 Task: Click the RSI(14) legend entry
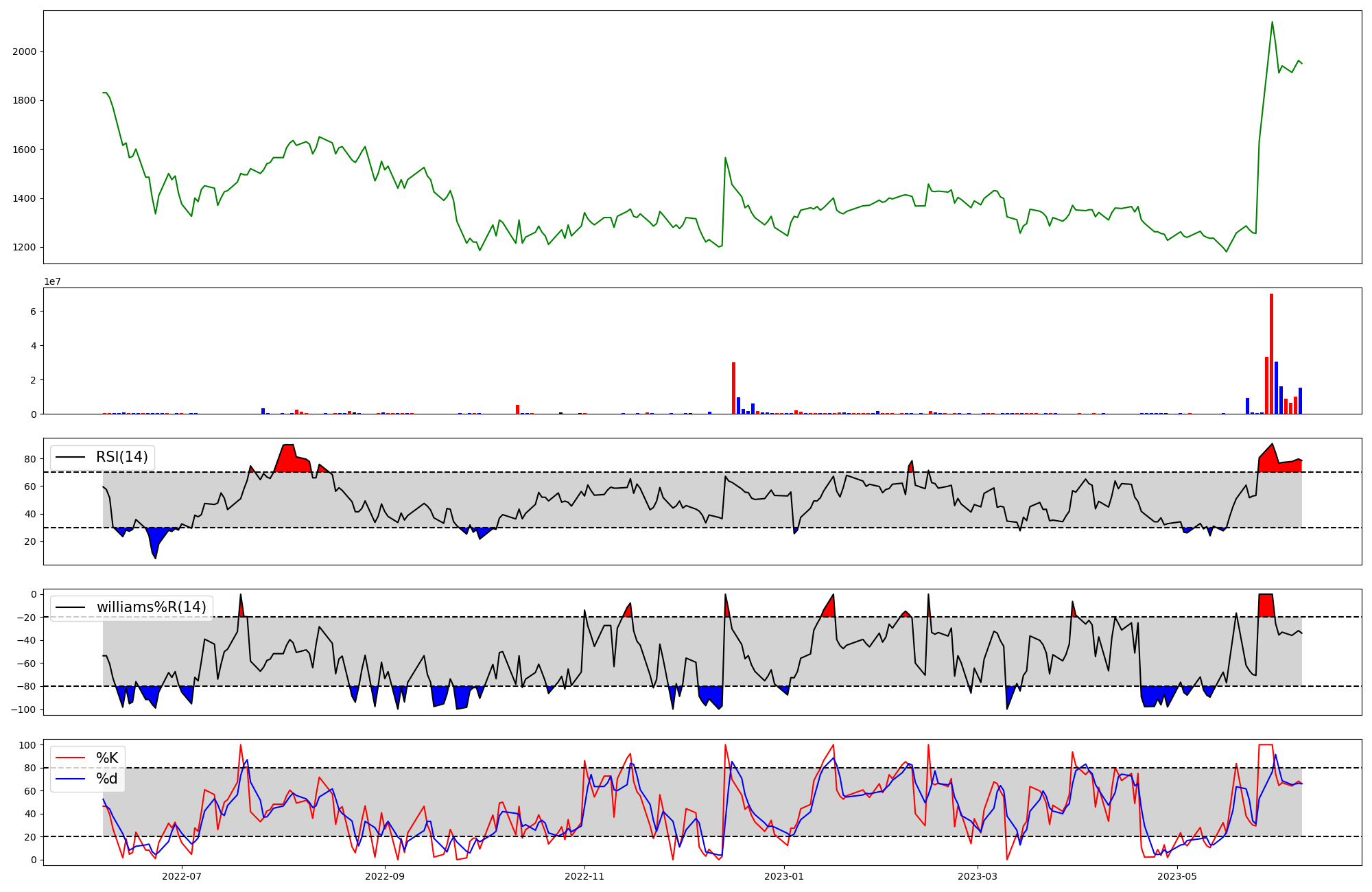click(121, 457)
